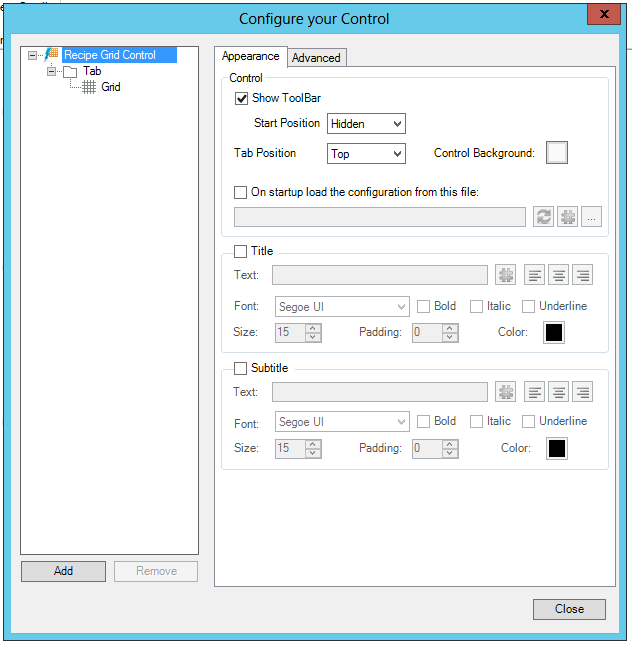Enable the Subtitle checkbox
The width and height of the screenshot is (632, 646).
pyautogui.click(x=241, y=368)
